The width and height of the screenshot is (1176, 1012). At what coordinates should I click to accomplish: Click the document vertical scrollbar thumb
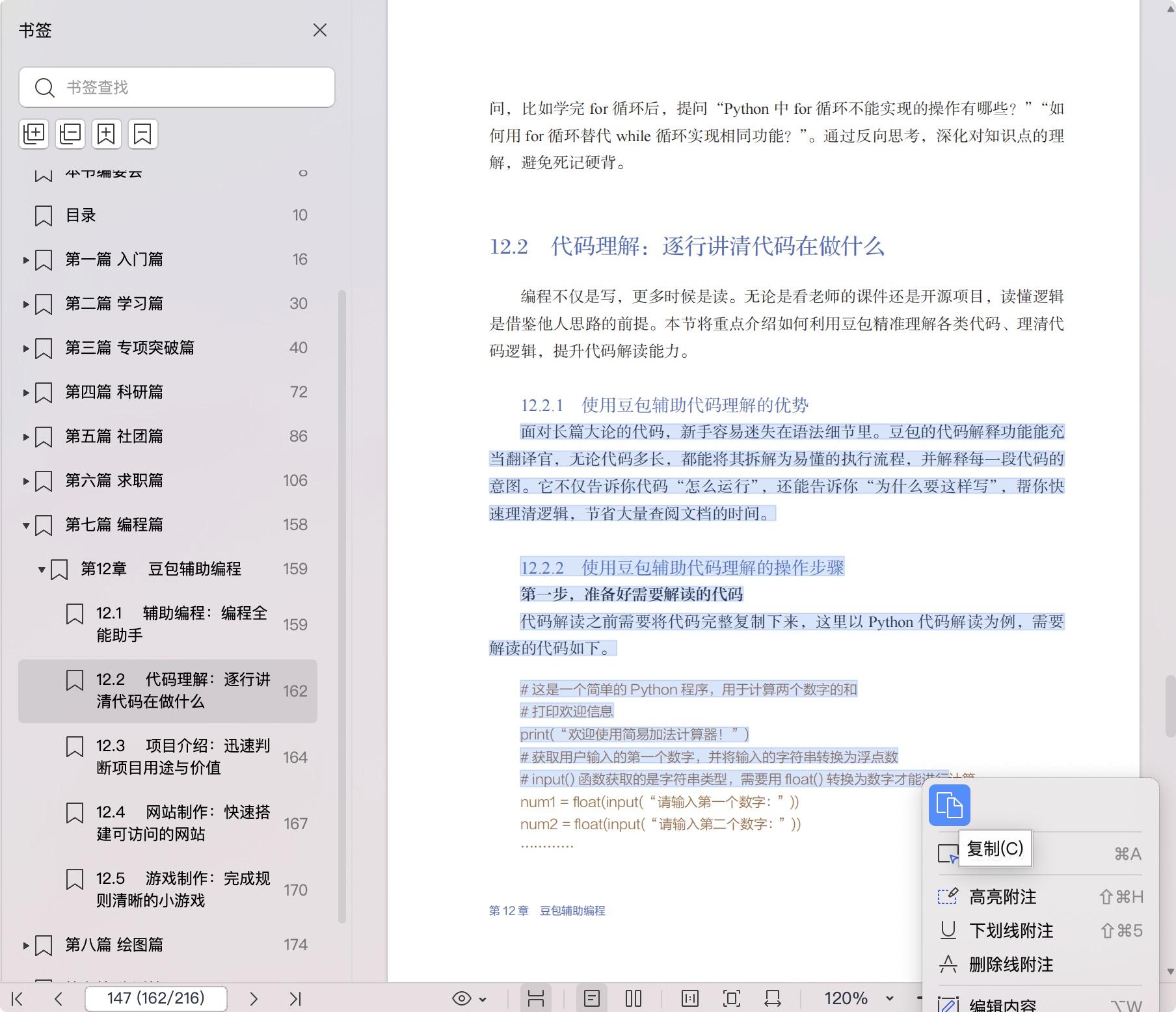(1170, 706)
